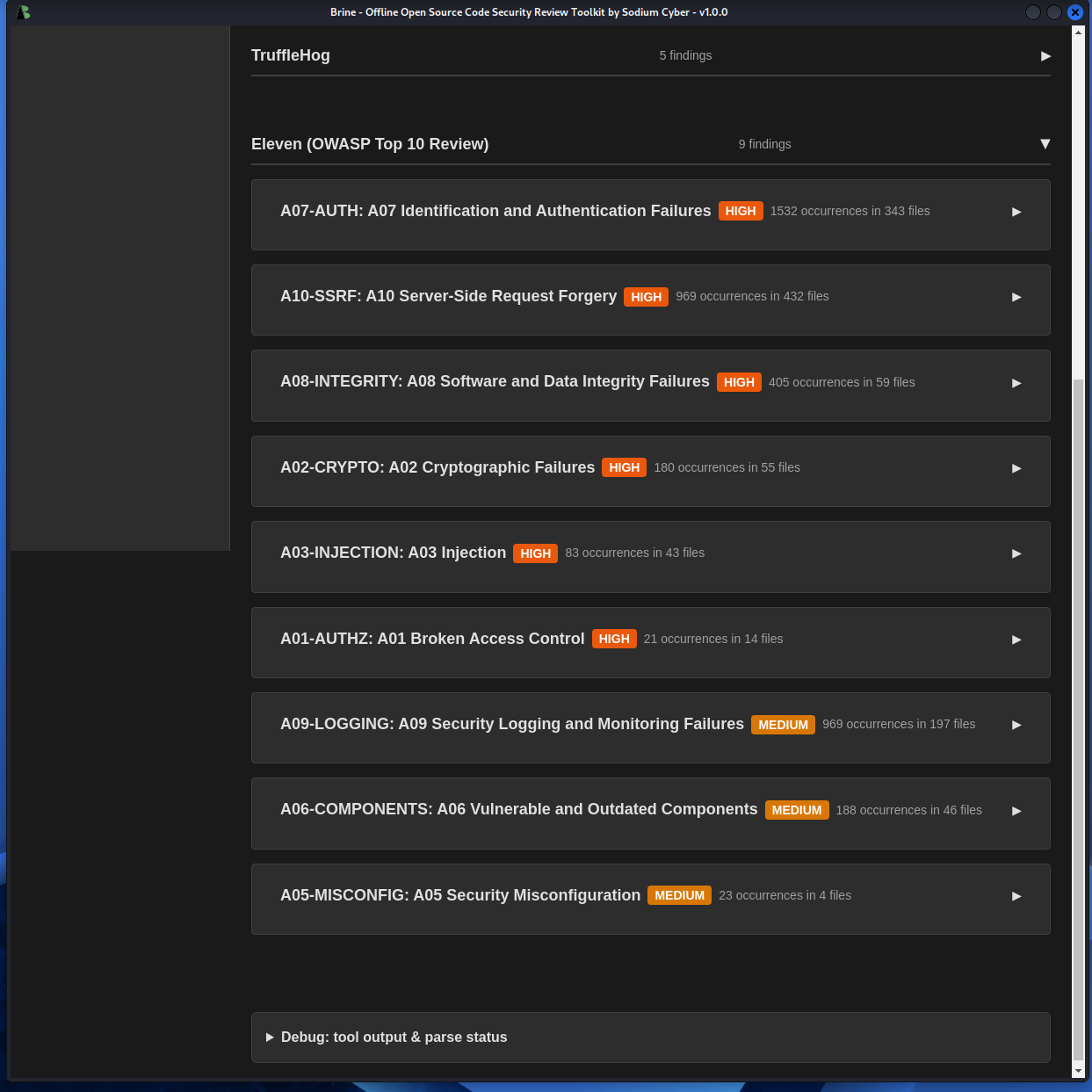Open Debug: tool output & parse status

point(394,1038)
